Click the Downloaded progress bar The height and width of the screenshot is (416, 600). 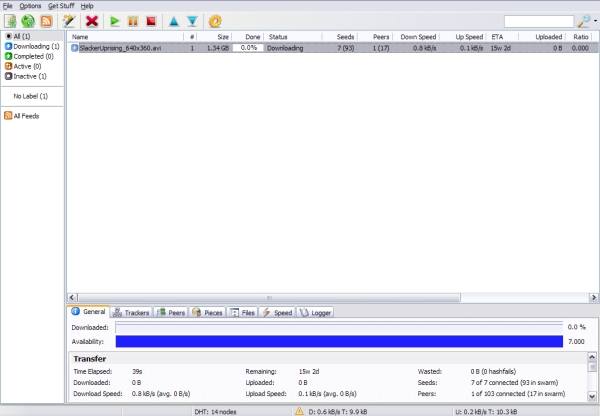[339, 328]
